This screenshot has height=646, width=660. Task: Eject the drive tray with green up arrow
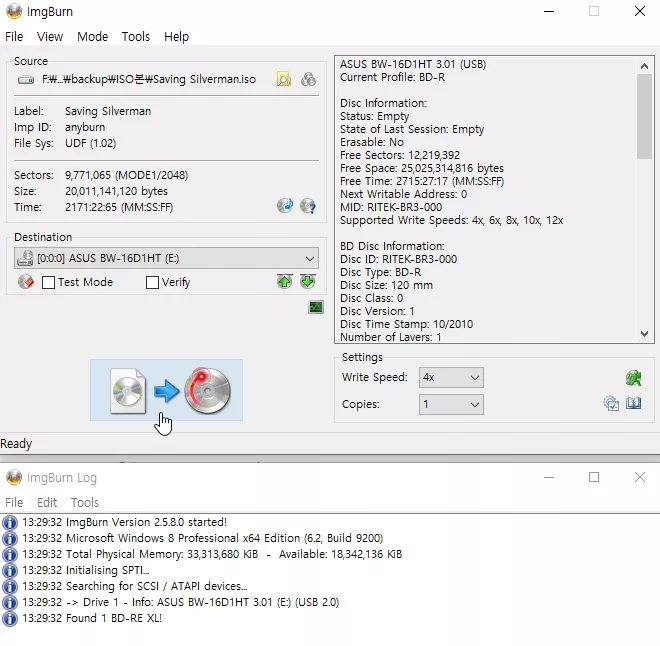(285, 281)
